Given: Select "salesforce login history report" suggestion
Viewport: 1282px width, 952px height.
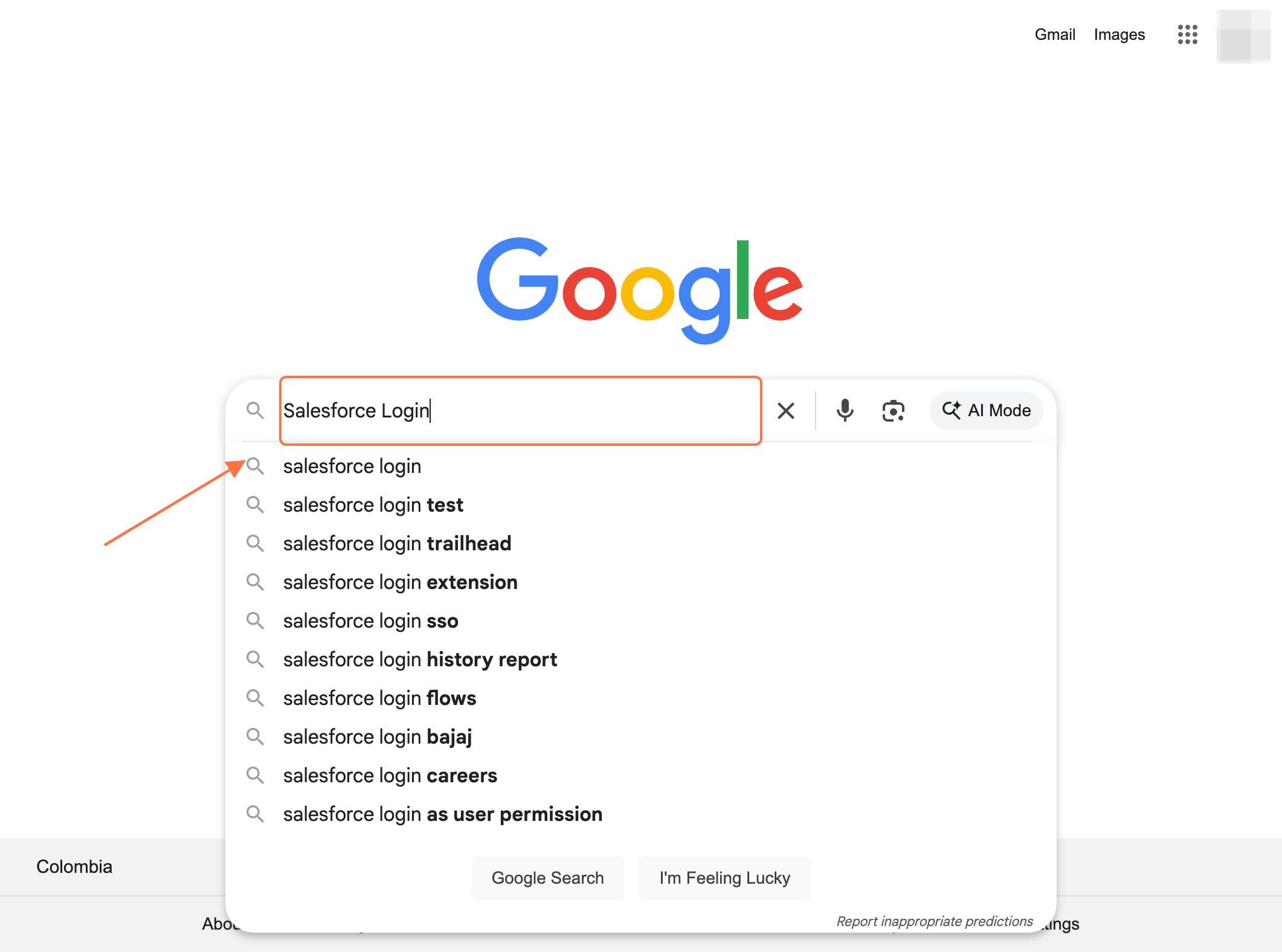Looking at the screenshot, I should (x=420, y=660).
